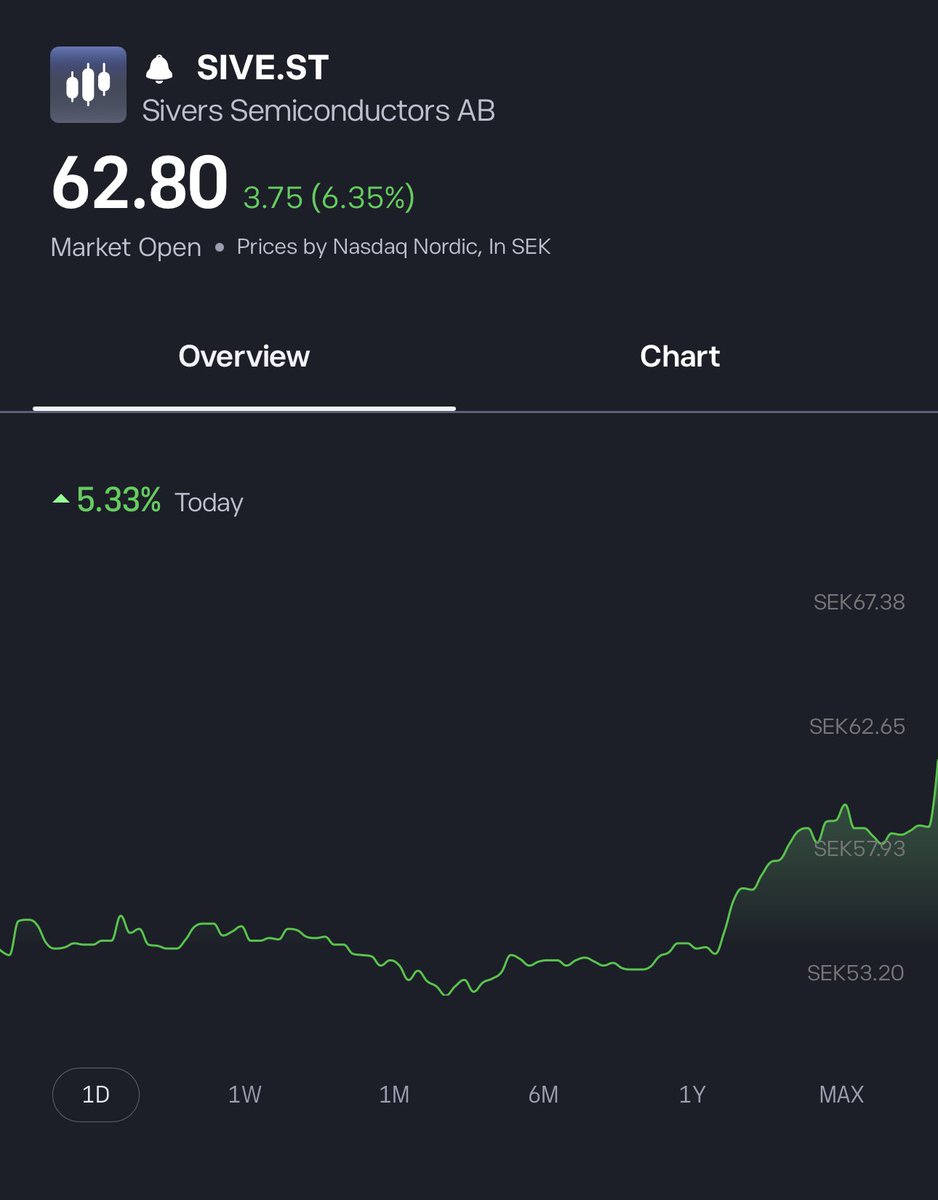Select the 1D time range
This screenshot has height=1200, width=938.
tap(96, 1095)
